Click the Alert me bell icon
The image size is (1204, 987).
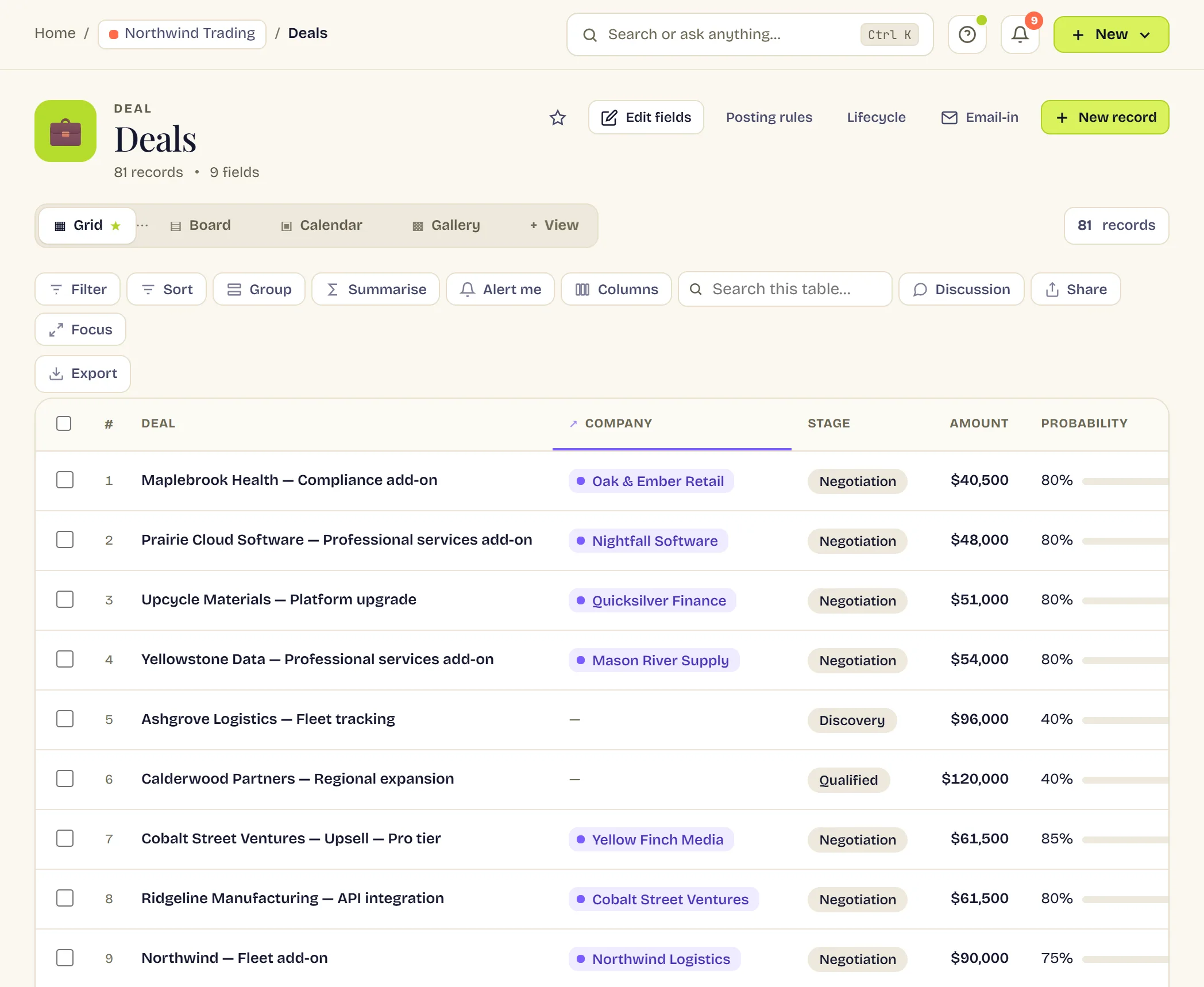(468, 289)
